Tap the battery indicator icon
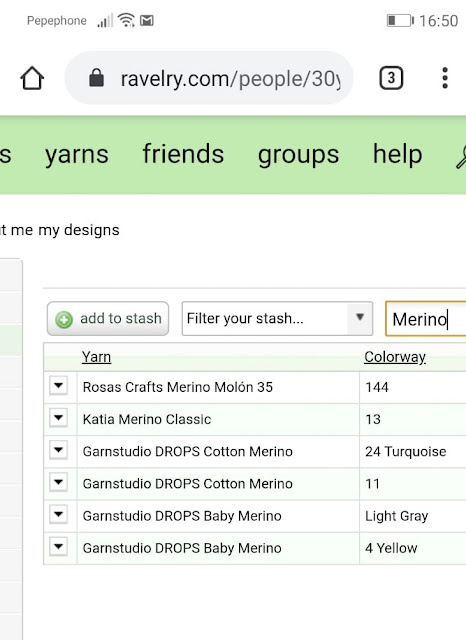 pyautogui.click(x=400, y=20)
